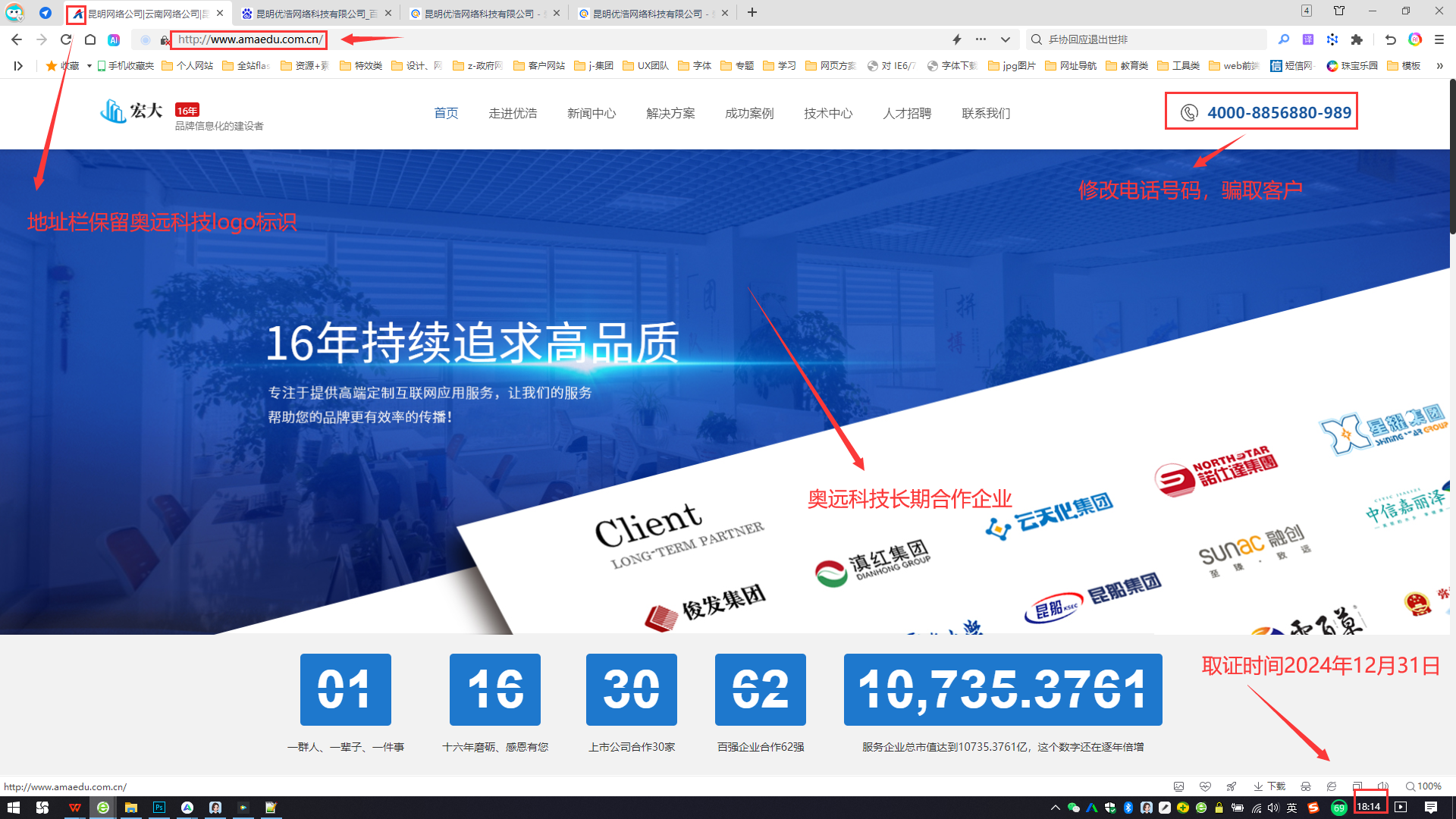
Task: Reload the current page
Action: pyautogui.click(x=66, y=39)
